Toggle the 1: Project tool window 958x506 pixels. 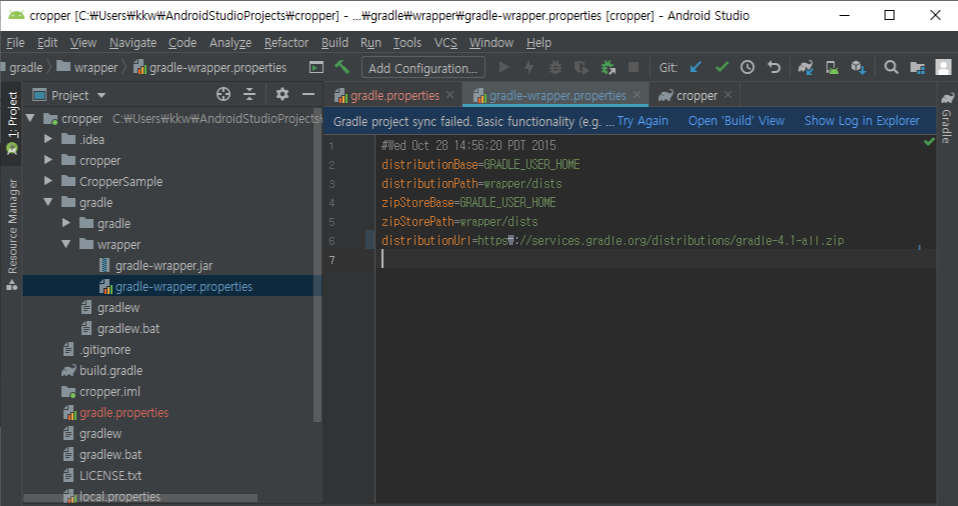pyautogui.click(x=12, y=123)
